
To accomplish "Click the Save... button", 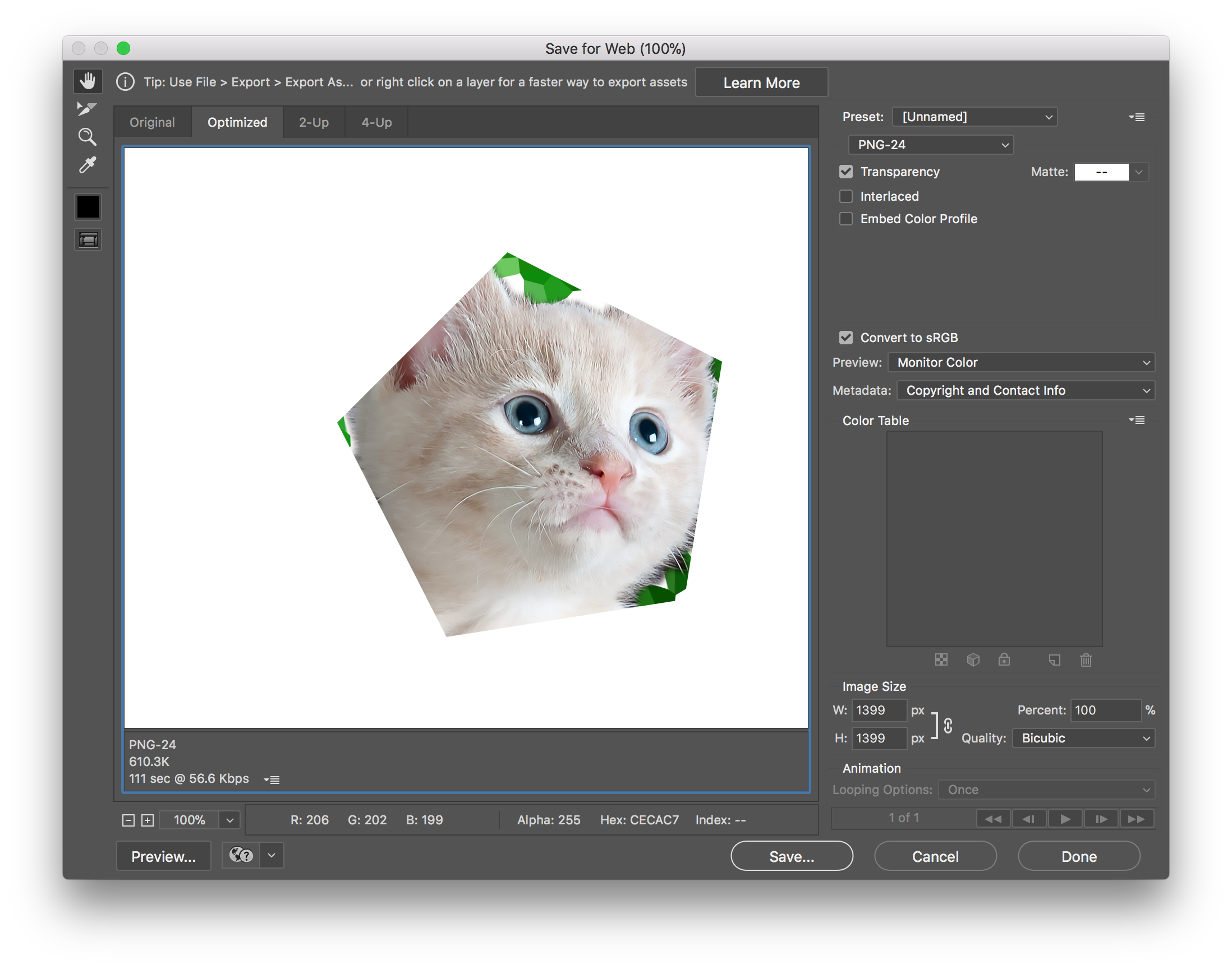I will 791,856.
